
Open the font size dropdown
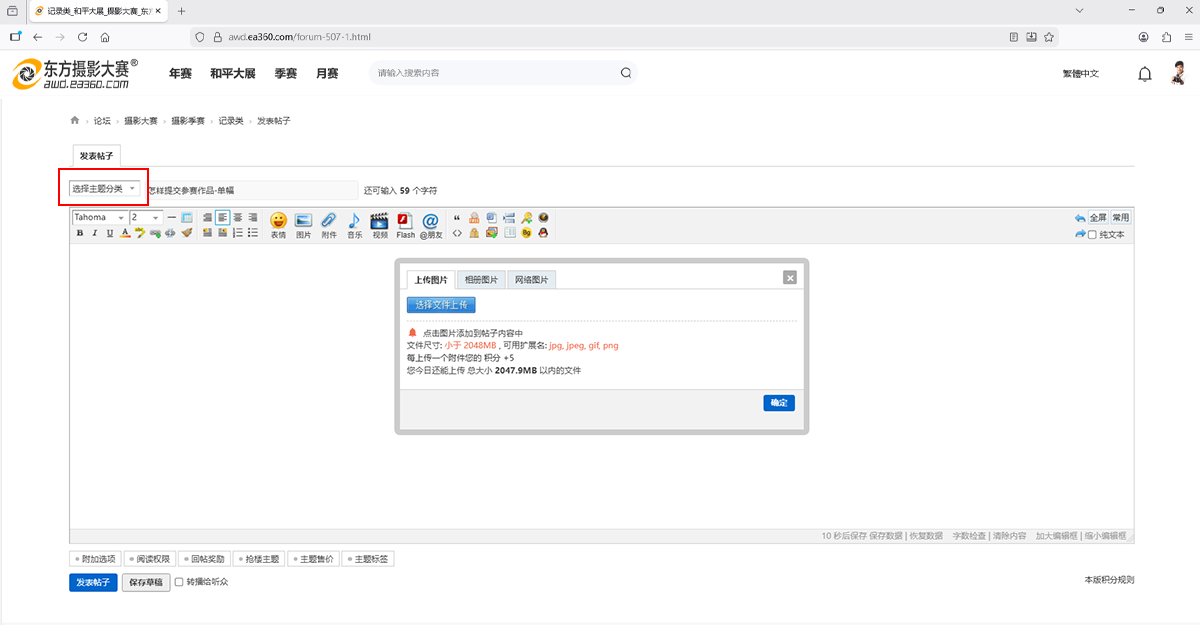click(145, 217)
